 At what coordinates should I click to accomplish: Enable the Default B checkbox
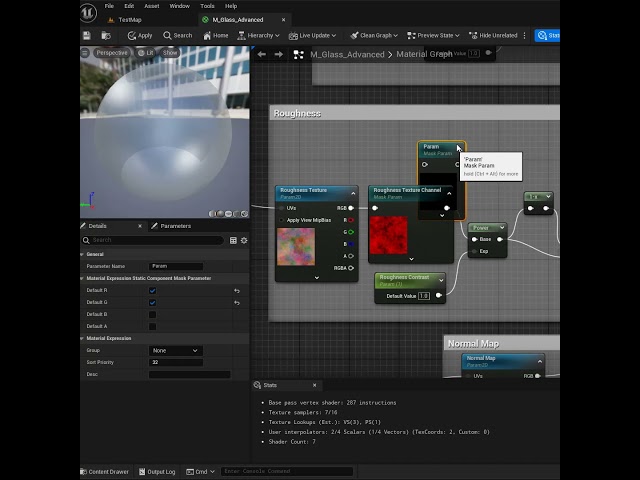(x=152, y=314)
